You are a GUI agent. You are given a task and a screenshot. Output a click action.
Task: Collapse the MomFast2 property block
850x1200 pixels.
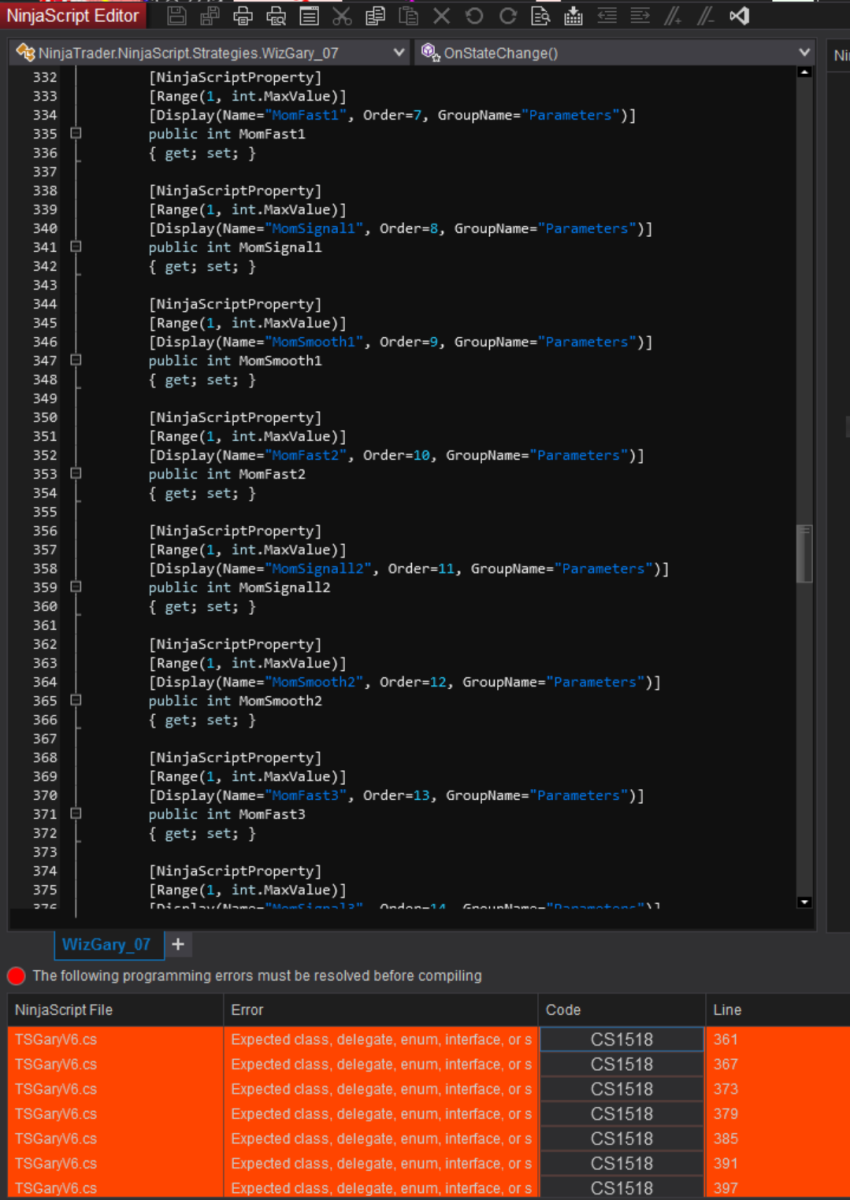(x=75, y=474)
